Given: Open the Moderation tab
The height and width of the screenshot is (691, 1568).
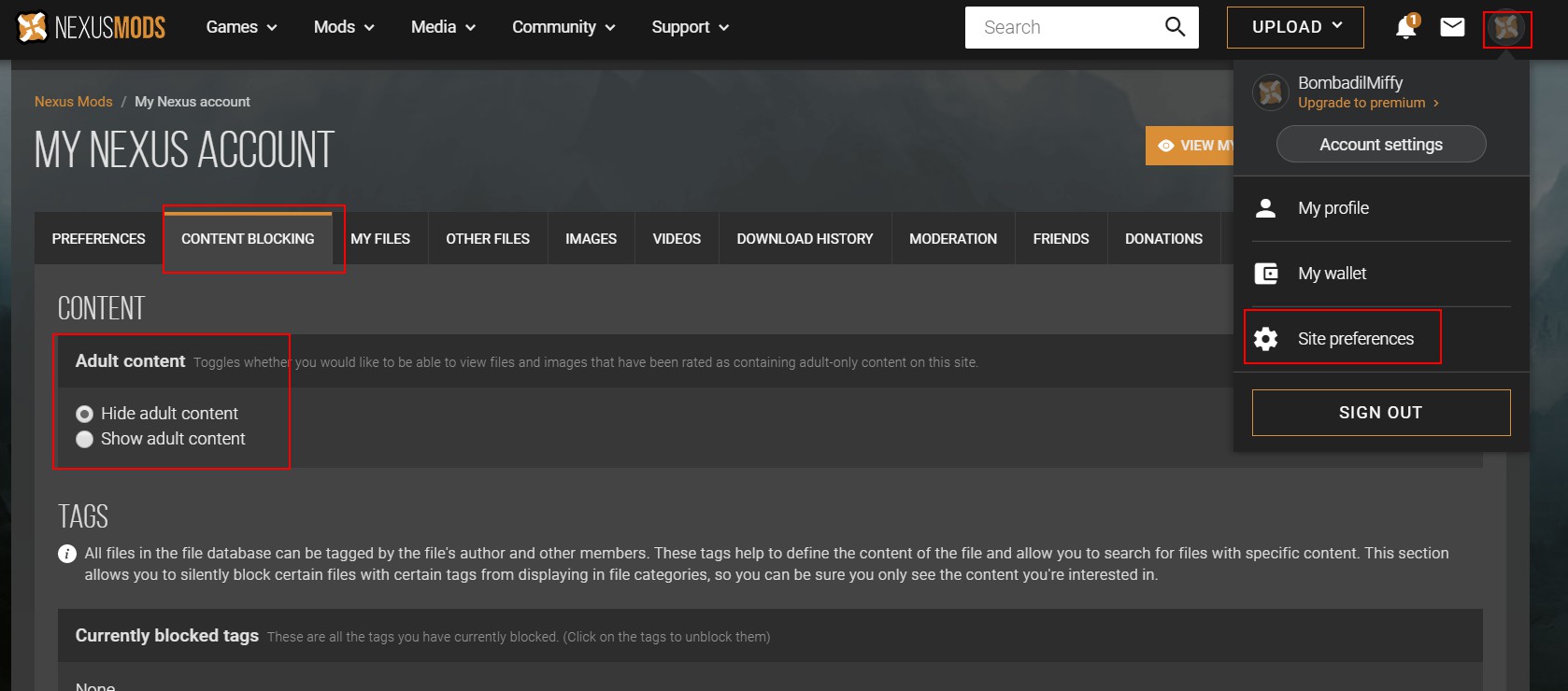Looking at the screenshot, I should 953,239.
